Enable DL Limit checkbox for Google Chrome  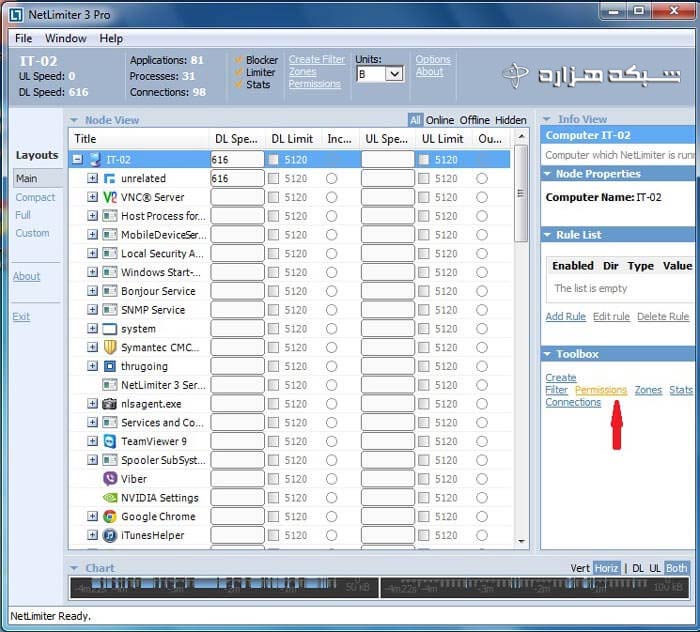(x=274, y=516)
